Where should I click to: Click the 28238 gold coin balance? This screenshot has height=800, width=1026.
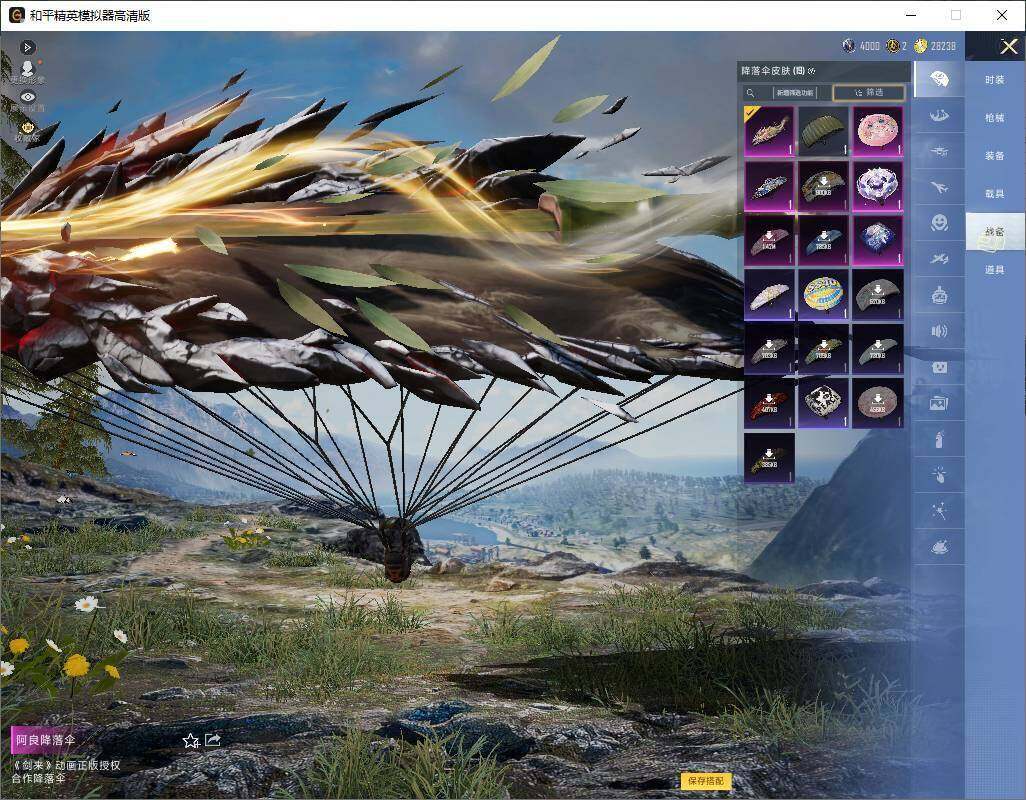[935, 46]
